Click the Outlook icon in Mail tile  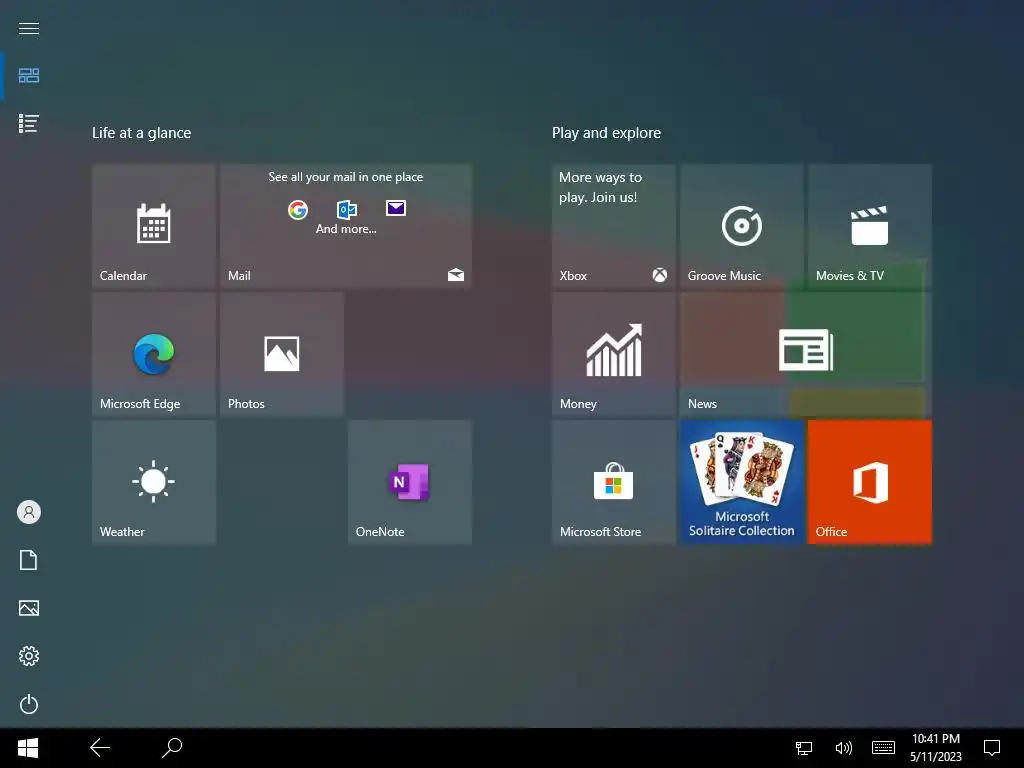[x=347, y=210]
